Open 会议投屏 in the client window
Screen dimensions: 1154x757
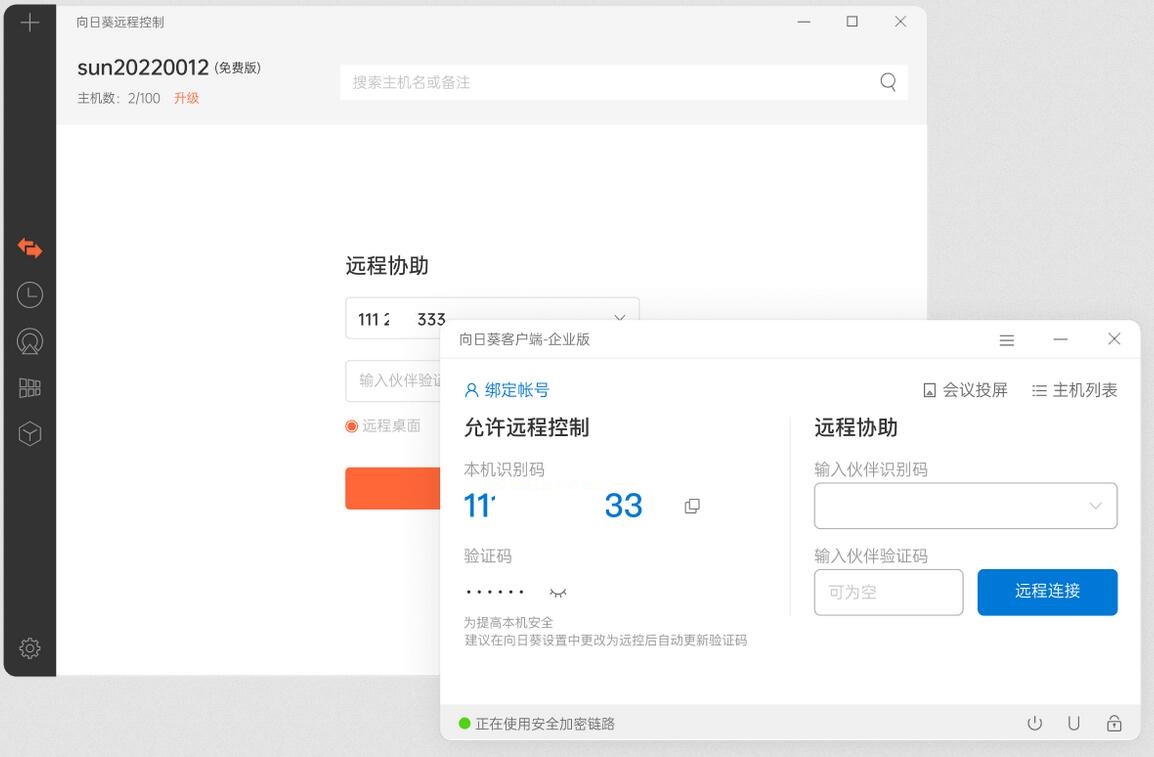click(x=965, y=390)
